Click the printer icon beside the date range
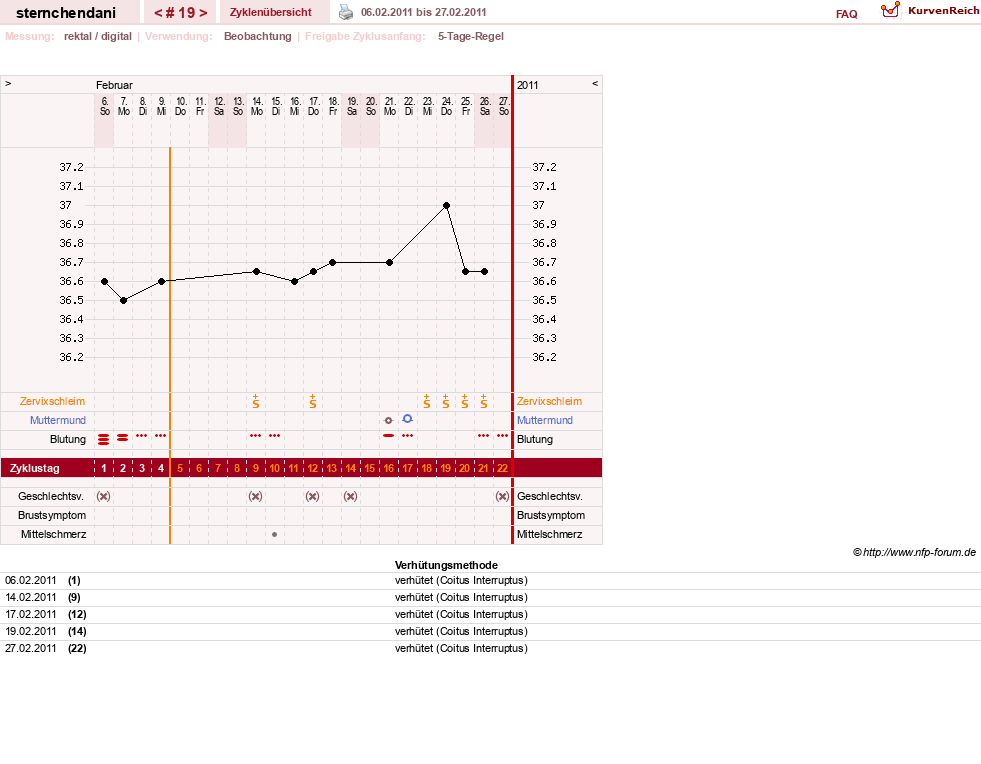The image size is (981, 764). pos(345,12)
